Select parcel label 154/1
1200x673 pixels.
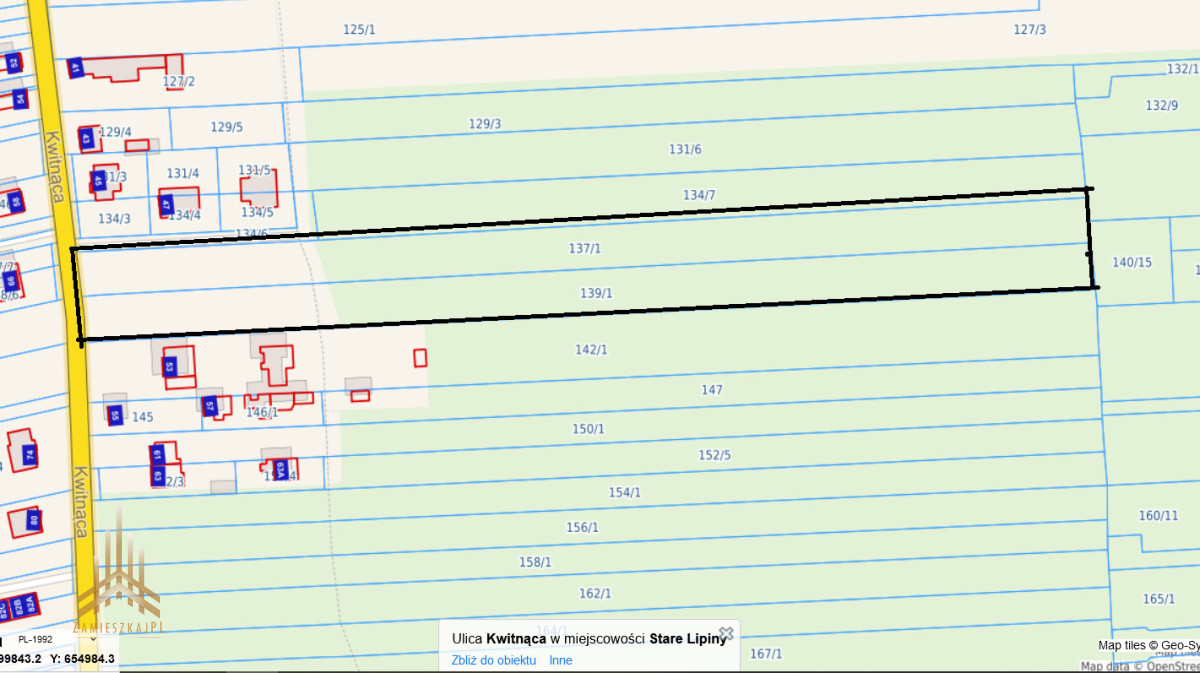point(625,492)
